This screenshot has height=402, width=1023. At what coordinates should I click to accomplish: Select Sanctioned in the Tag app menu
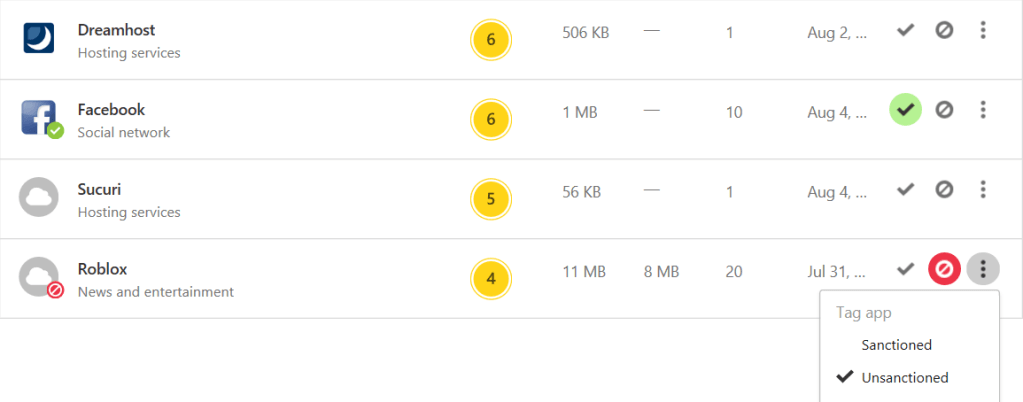[x=896, y=345]
